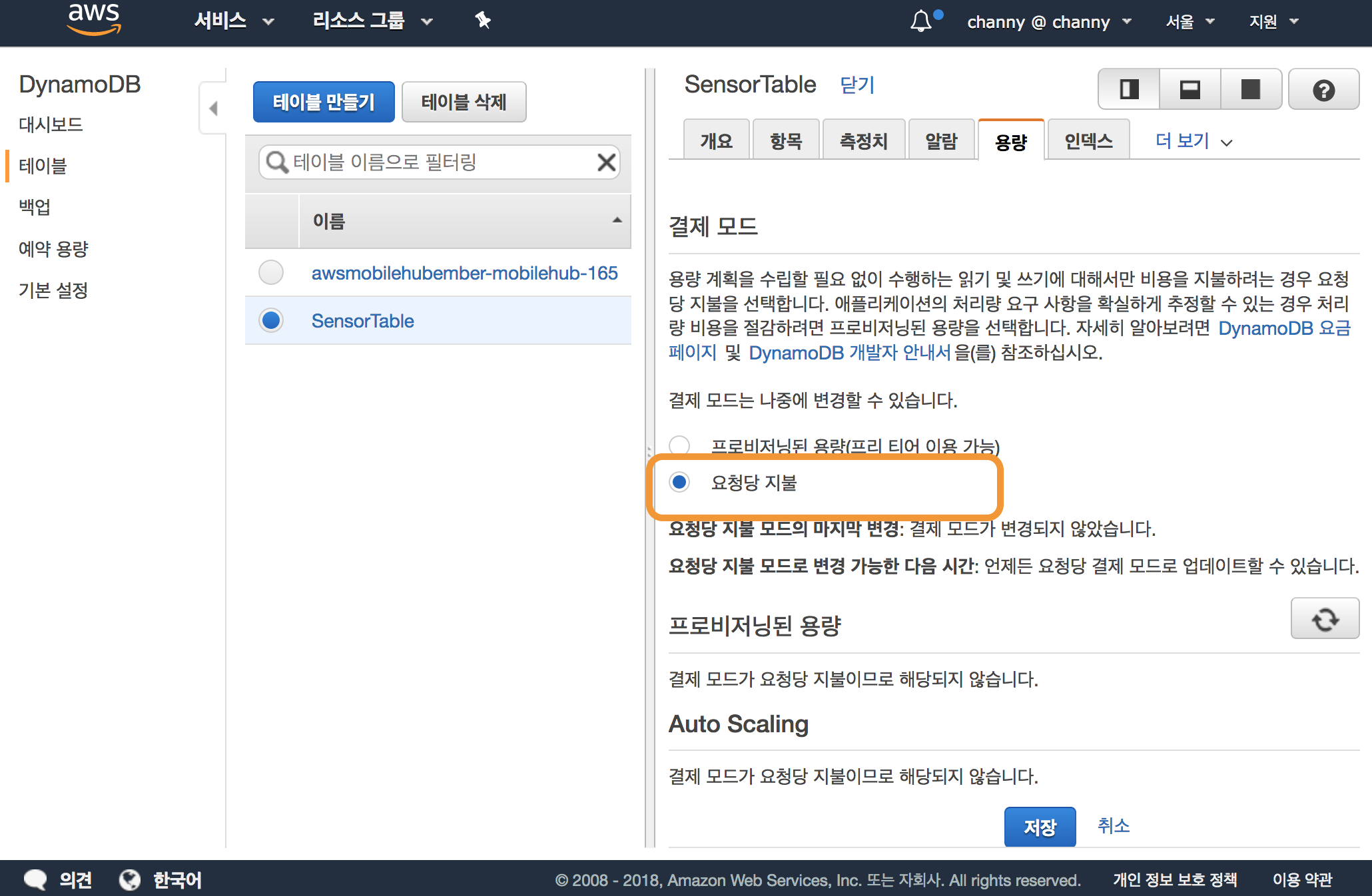This screenshot has width=1372, height=896.
Task: Click the refresh icon for 프로비저닝된 용량
Action: [x=1325, y=619]
